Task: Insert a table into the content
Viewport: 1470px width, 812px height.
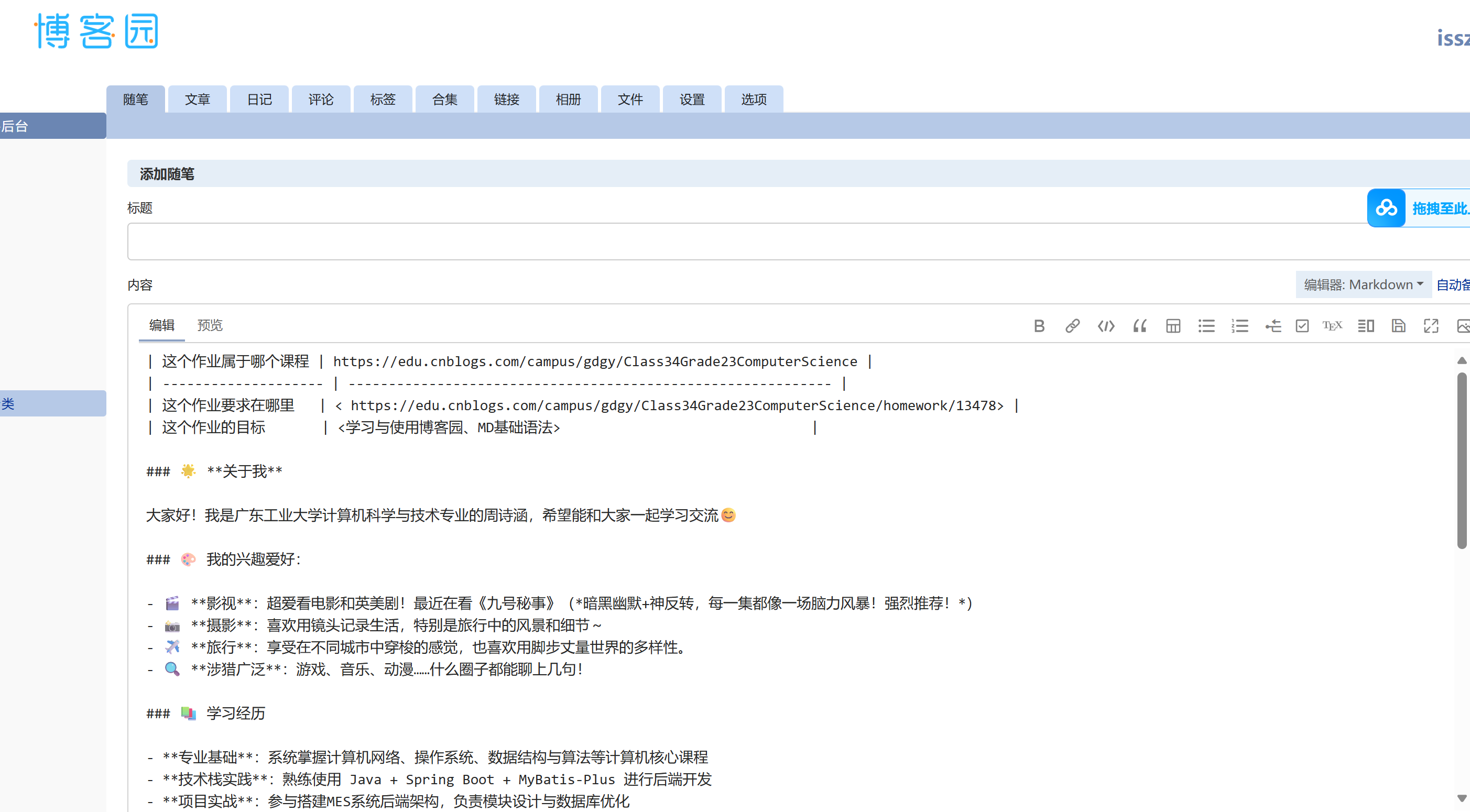Action: click(1173, 326)
